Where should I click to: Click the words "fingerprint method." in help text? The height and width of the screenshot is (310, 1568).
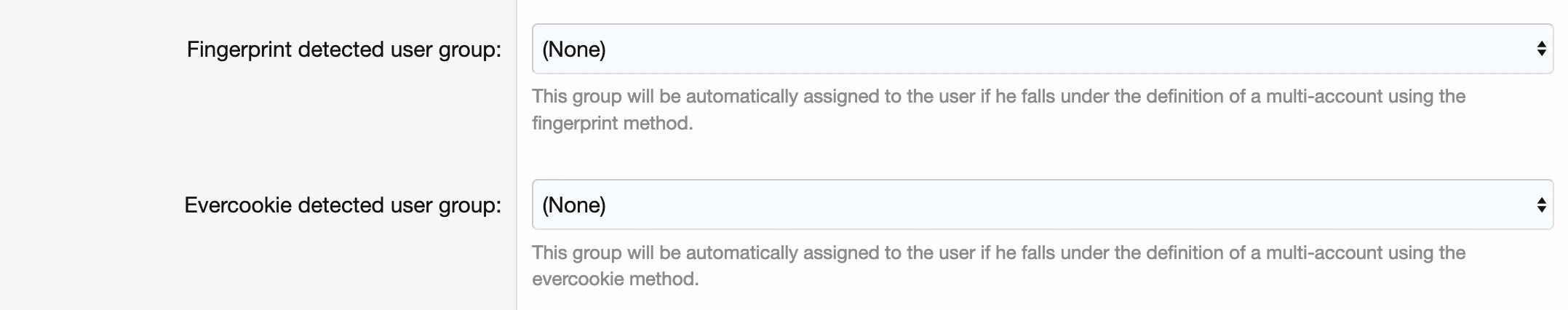(x=612, y=123)
